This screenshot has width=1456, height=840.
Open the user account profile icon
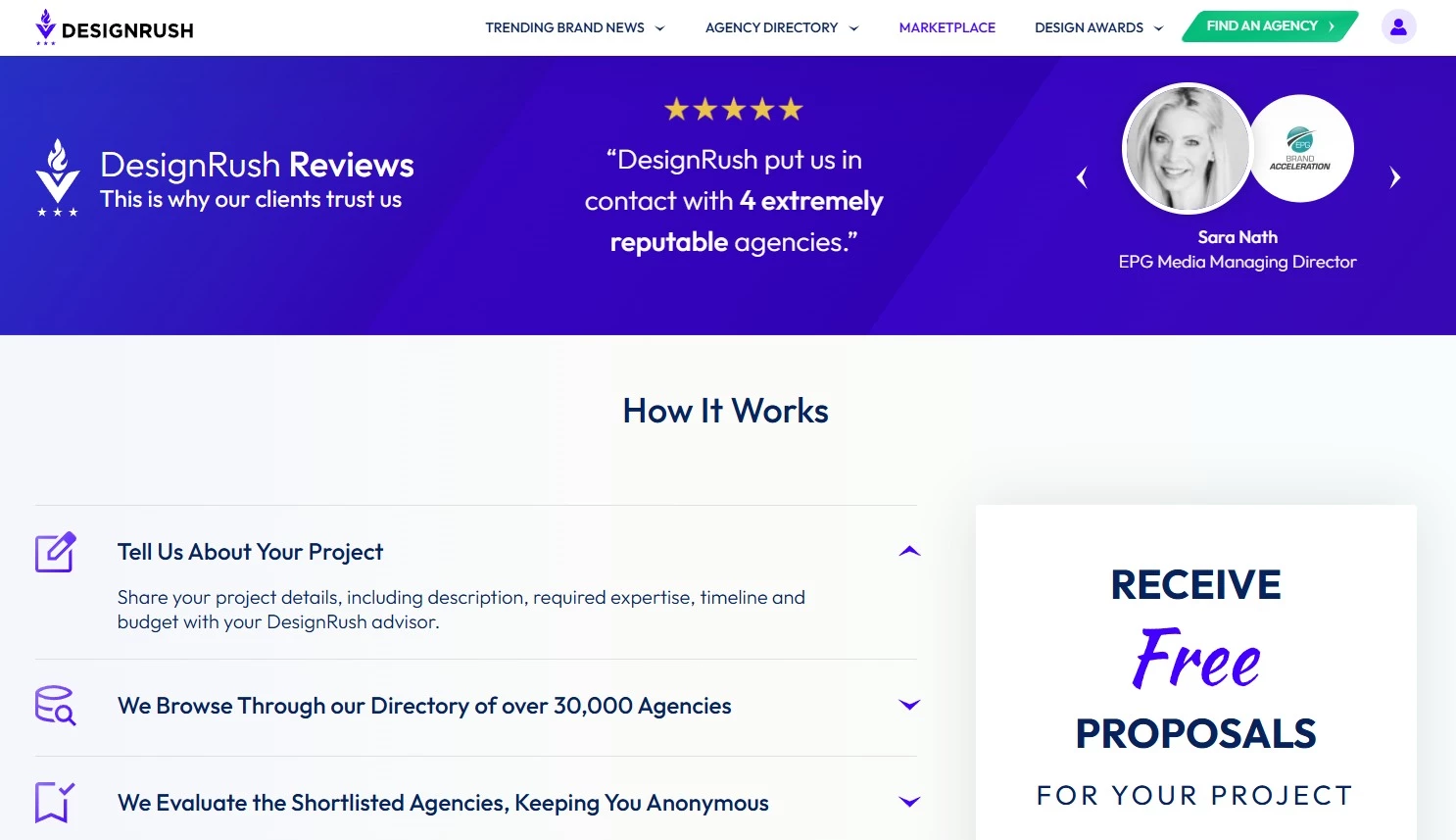(x=1398, y=27)
